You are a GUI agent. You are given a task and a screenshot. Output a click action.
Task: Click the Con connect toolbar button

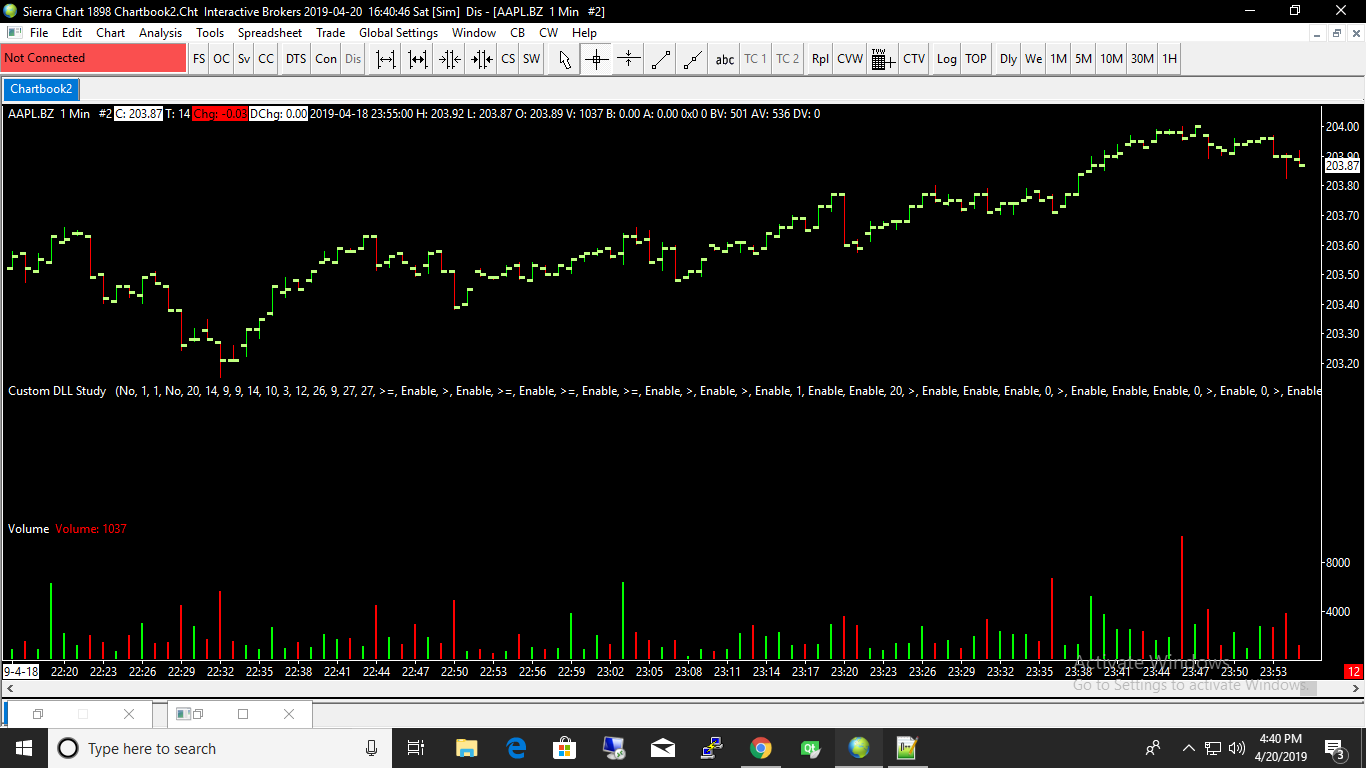click(x=326, y=59)
